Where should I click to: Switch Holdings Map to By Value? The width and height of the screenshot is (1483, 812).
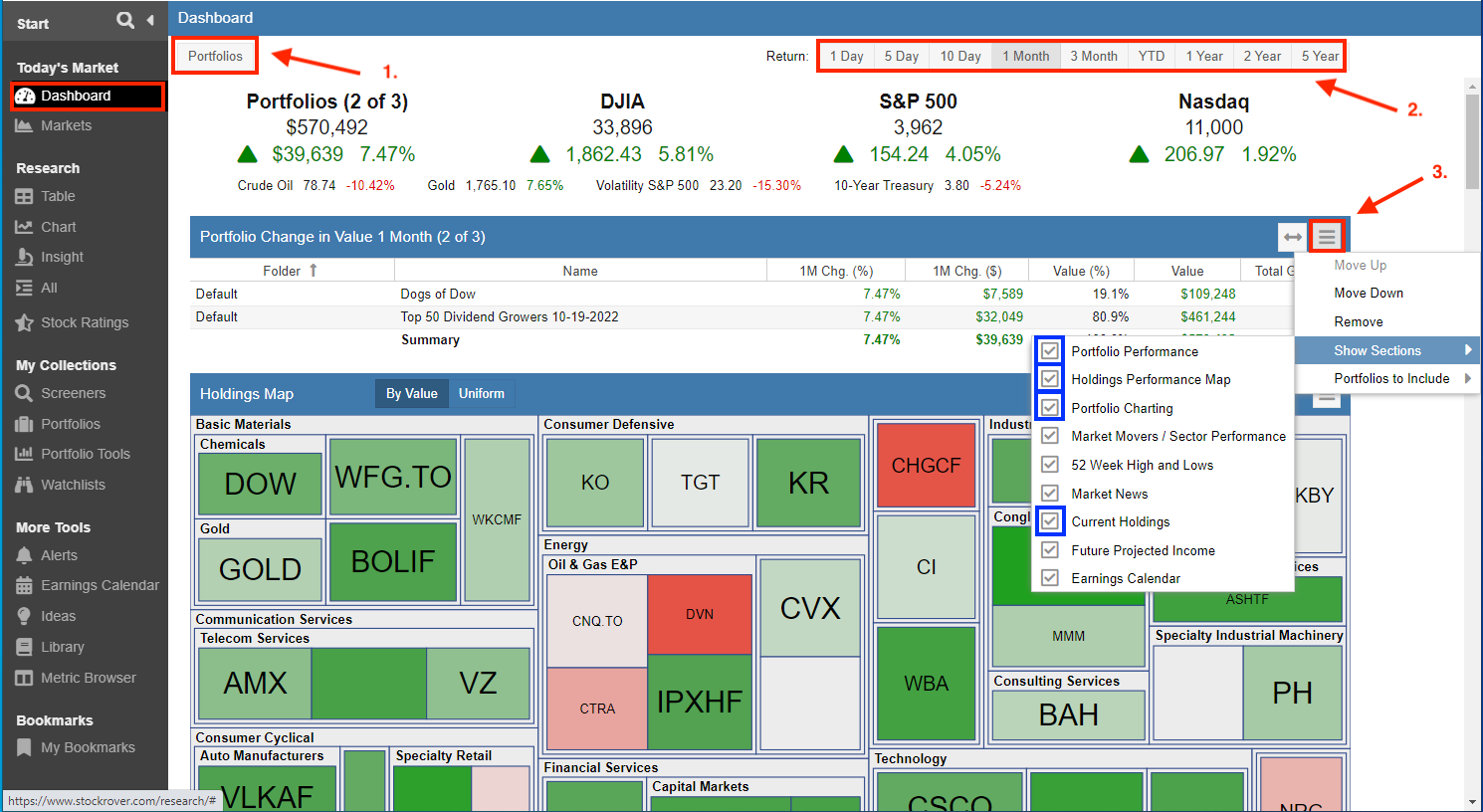[x=412, y=393]
